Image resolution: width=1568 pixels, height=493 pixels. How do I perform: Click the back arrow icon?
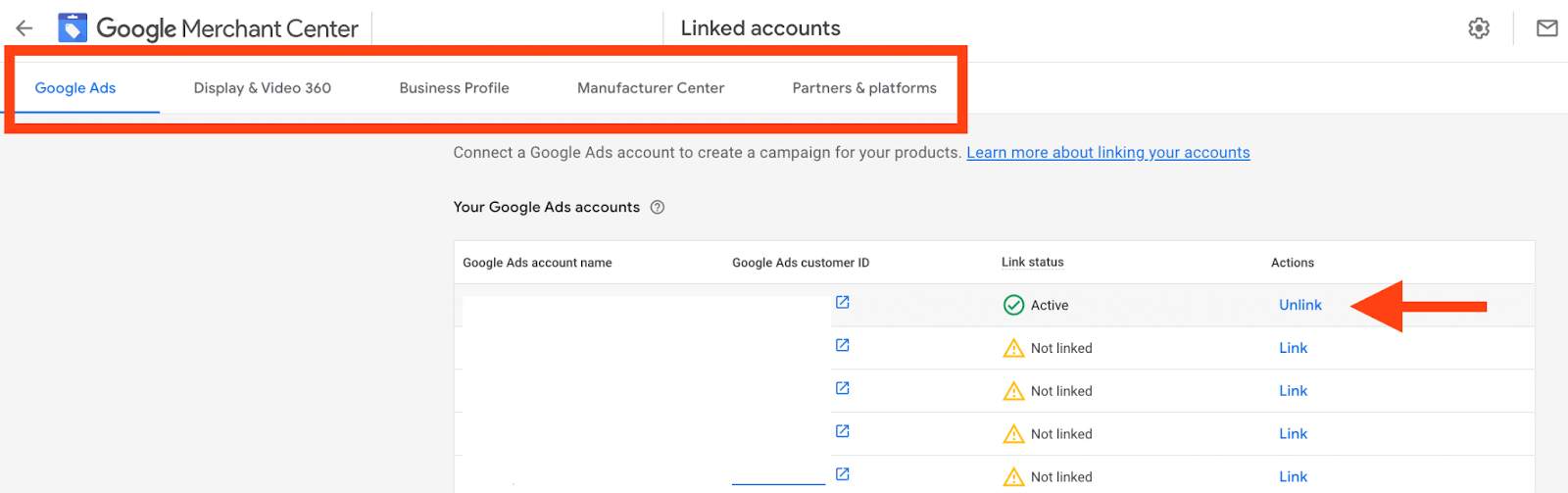(x=24, y=28)
